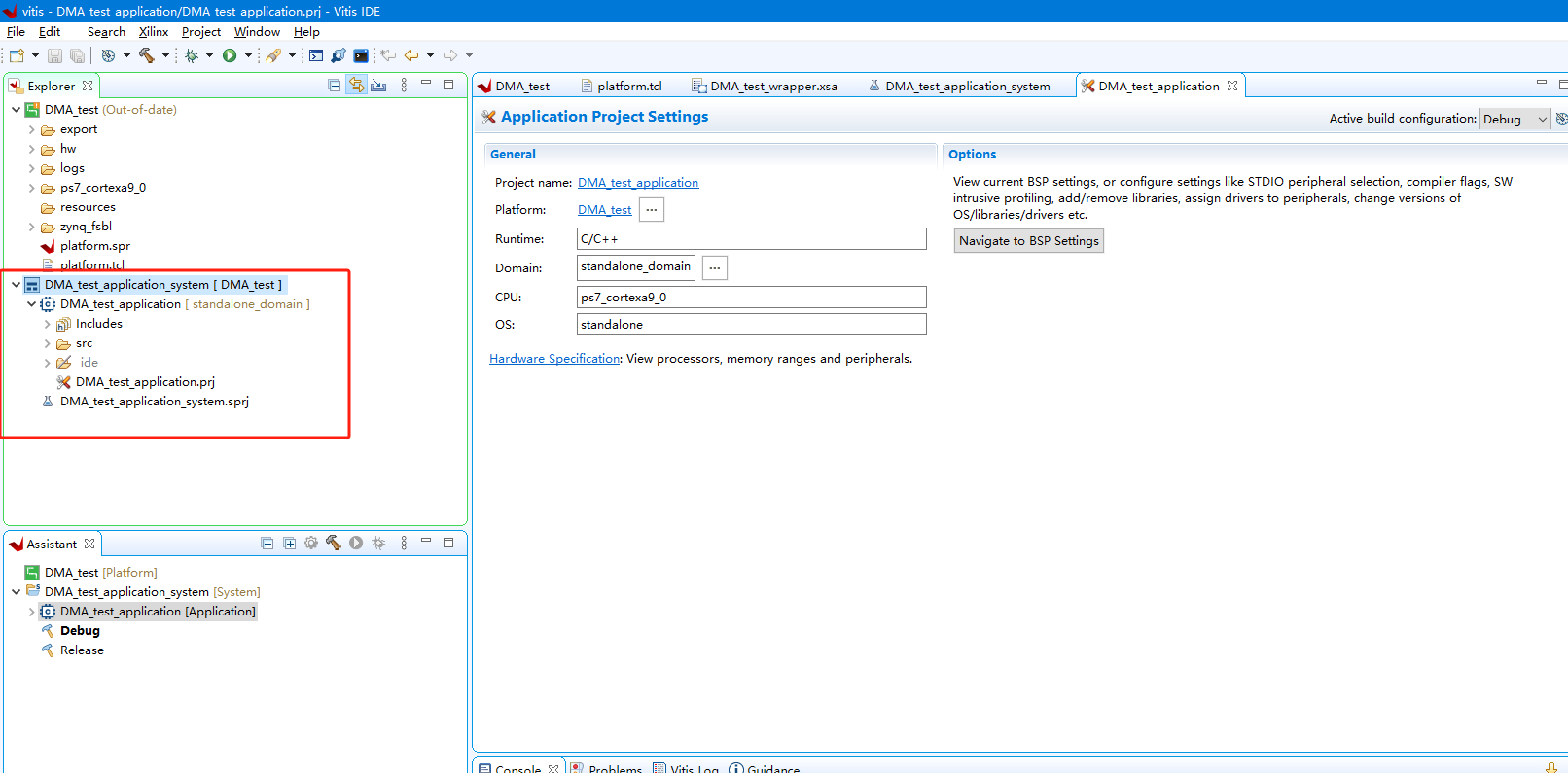Expand the export folder
Viewport: 1568px width, 773px height.
(x=32, y=129)
